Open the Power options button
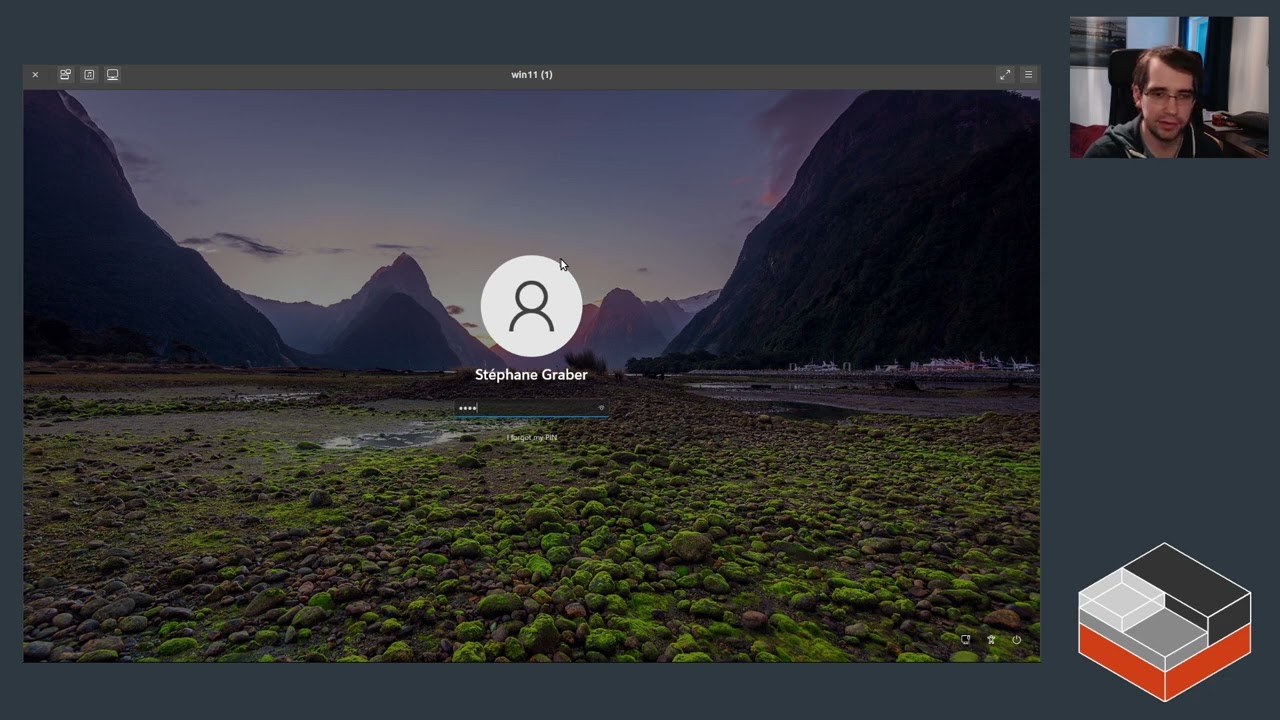 pyautogui.click(x=1017, y=640)
